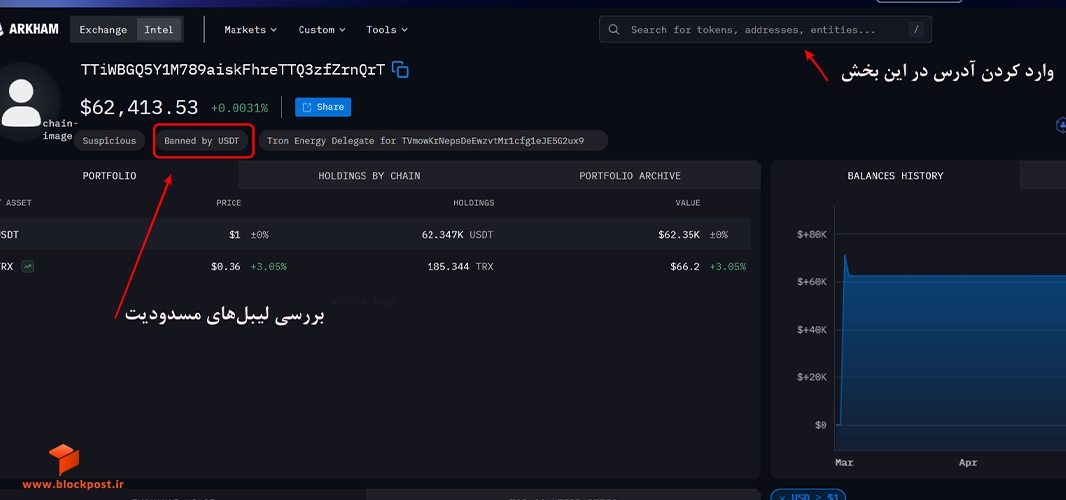The image size is (1066, 500).
Task: Open the HOLDINGS BY CHAIN tab
Action: [x=369, y=176]
